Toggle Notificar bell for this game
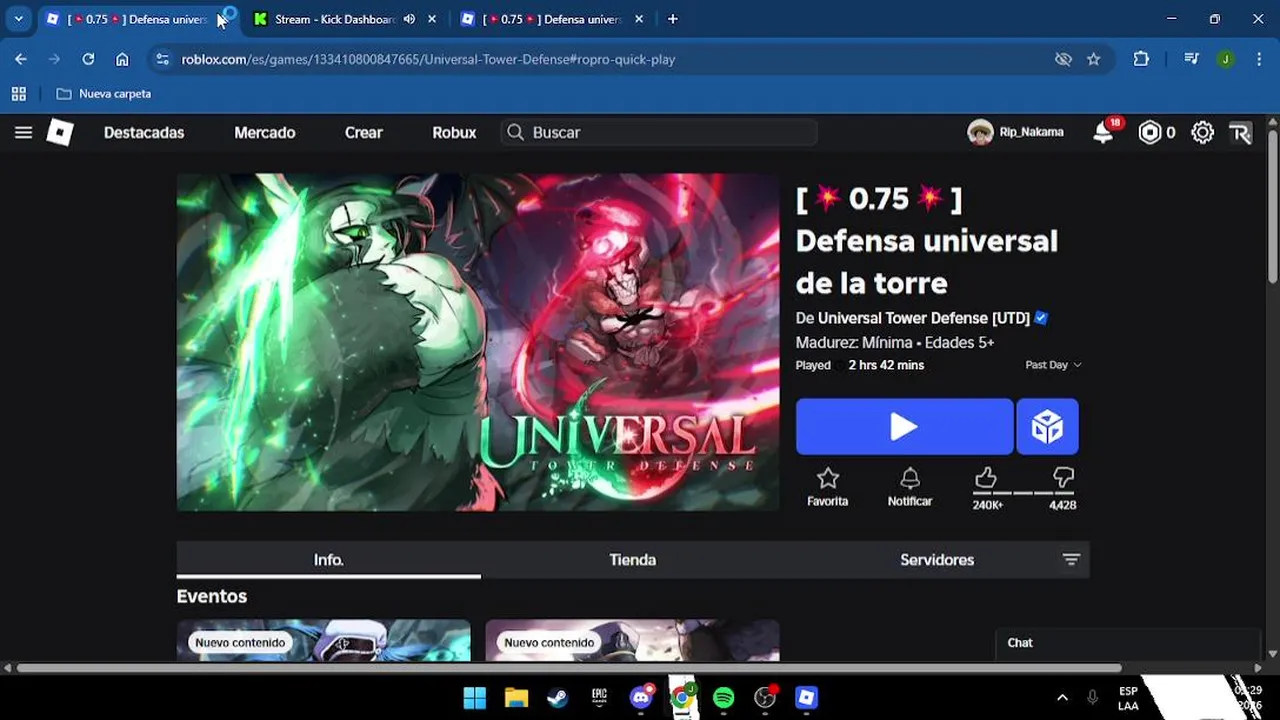 (910, 488)
